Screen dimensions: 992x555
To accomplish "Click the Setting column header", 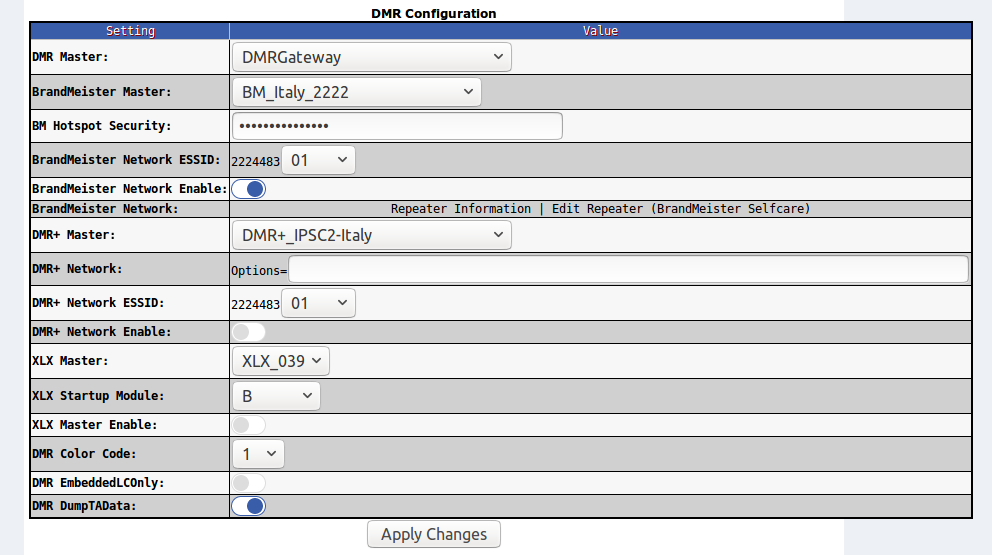I will tap(130, 31).
